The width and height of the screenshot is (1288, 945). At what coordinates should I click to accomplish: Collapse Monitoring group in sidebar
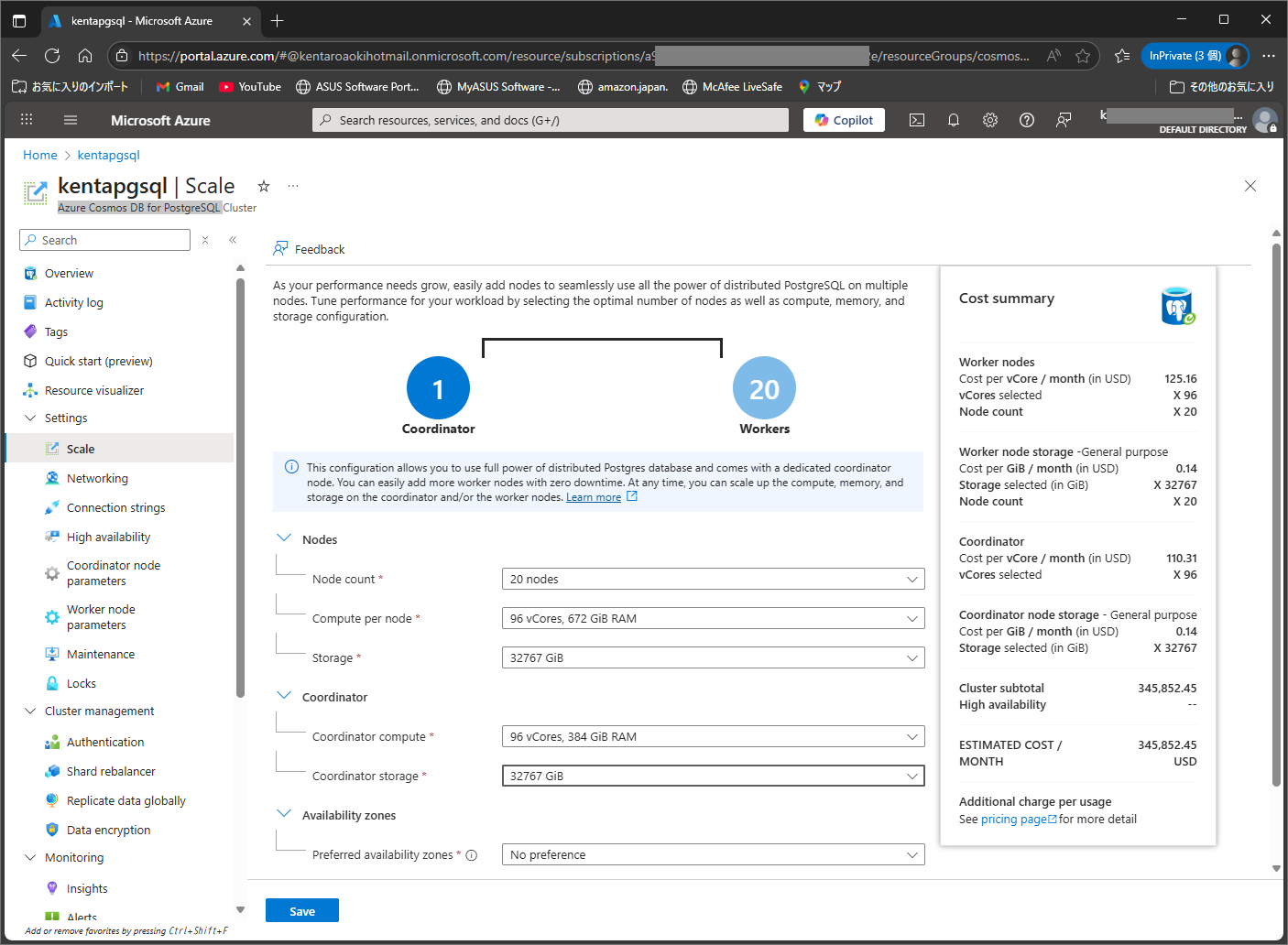coord(30,857)
